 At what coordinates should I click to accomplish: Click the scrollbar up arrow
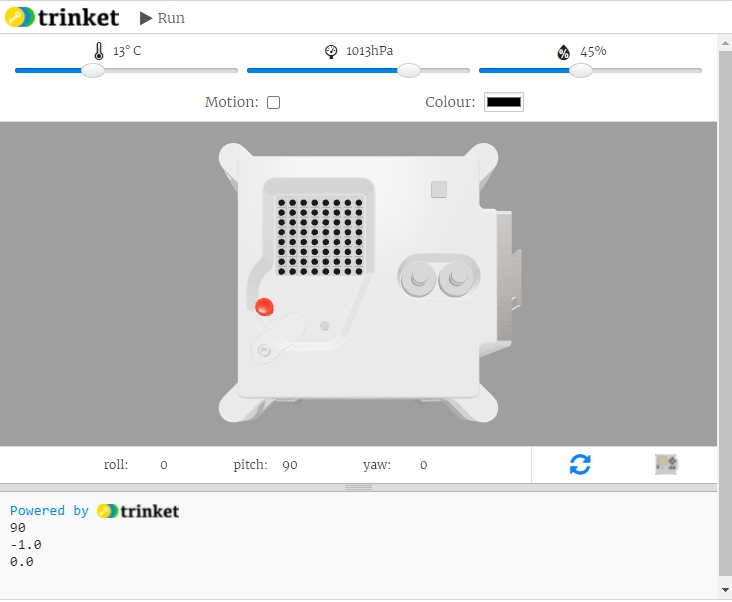click(x=725, y=44)
